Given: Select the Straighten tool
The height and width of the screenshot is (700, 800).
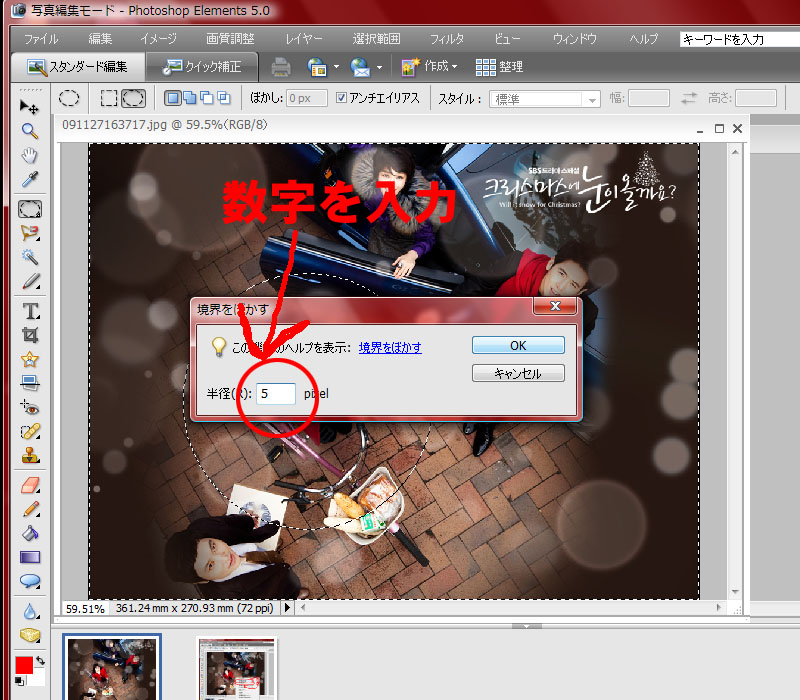Looking at the screenshot, I should coord(30,383).
